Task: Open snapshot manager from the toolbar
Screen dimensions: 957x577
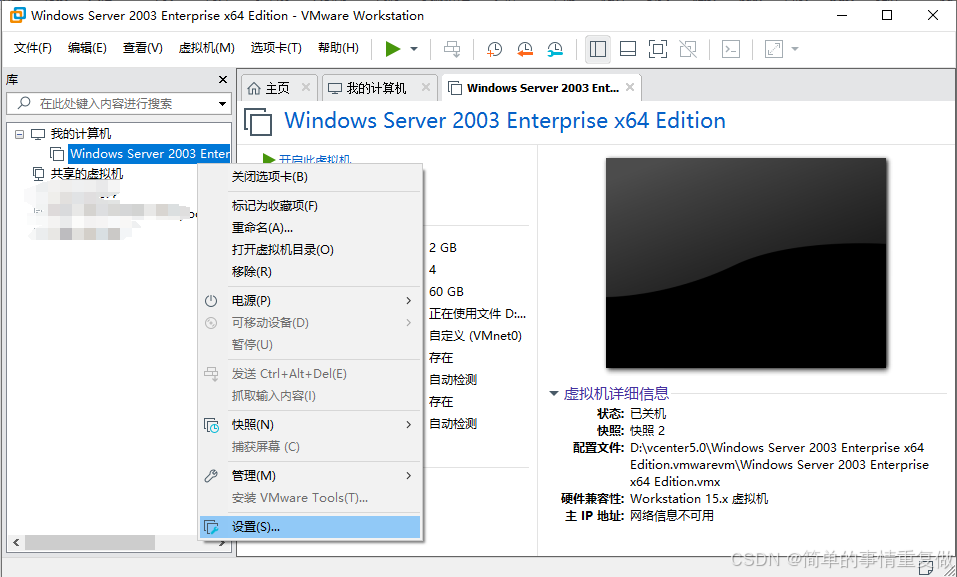Action: (x=555, y=49)
